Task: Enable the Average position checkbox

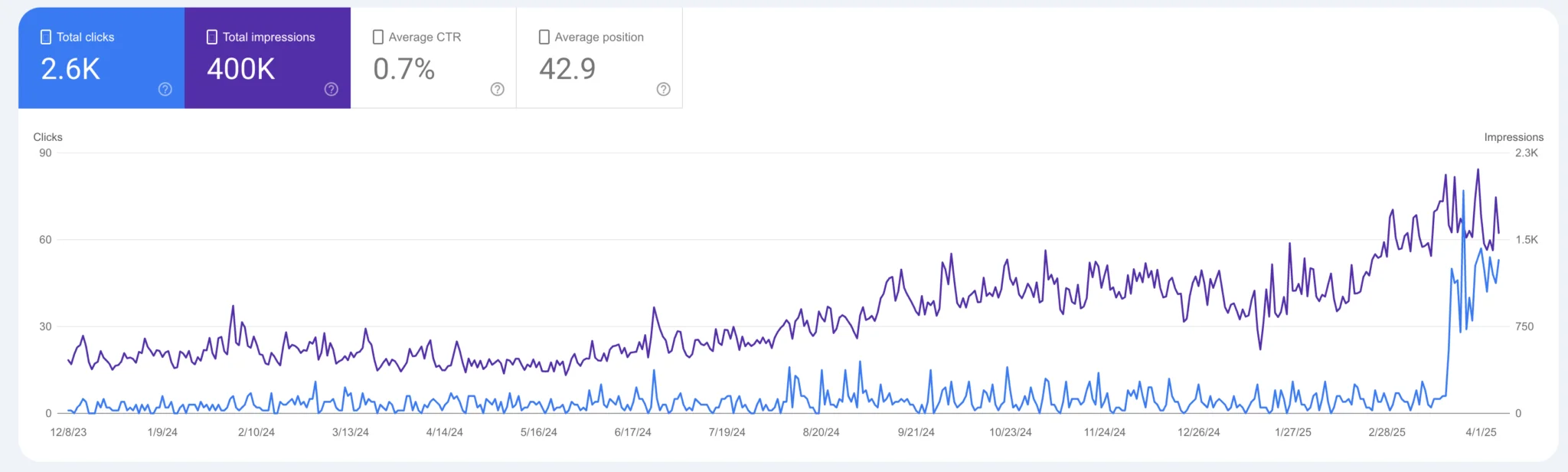Action: [x=544, y=37]
